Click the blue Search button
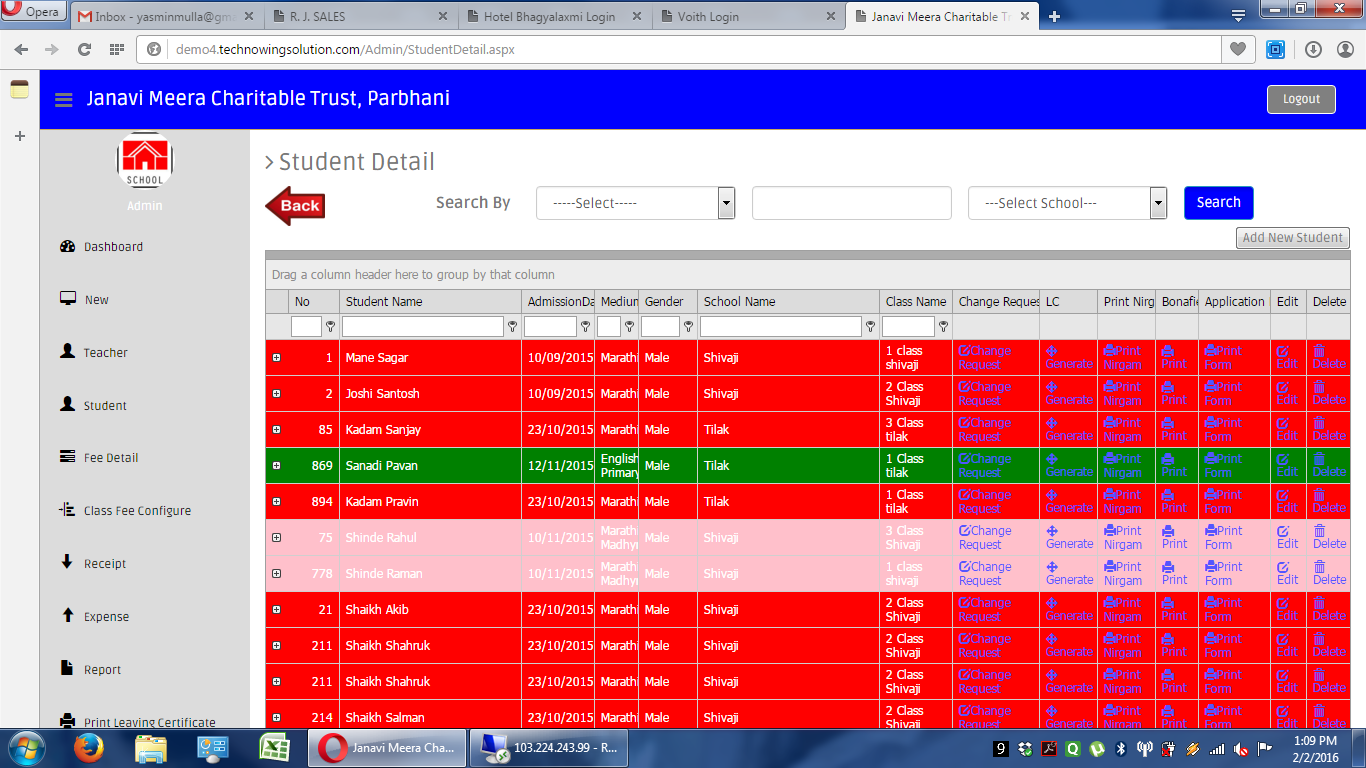The height and width of the screenshot is (768, 1366). (1218, 203)
